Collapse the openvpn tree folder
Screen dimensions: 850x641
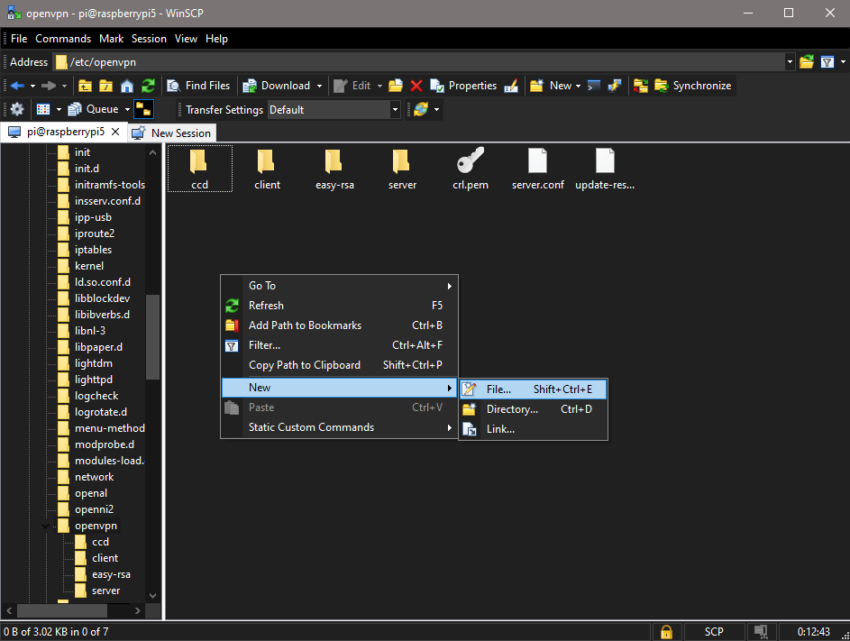click(46, 525)
